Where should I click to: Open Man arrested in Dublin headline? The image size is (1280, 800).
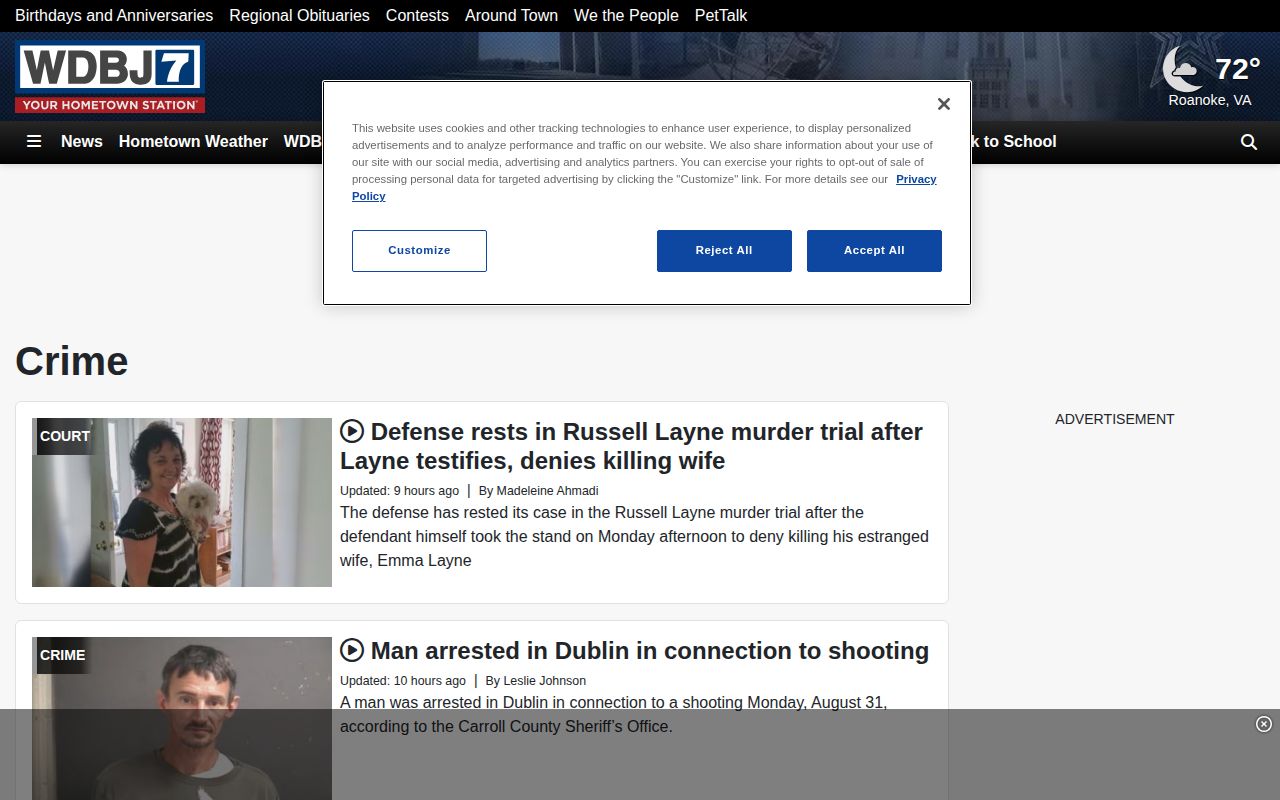pos(650,650)
